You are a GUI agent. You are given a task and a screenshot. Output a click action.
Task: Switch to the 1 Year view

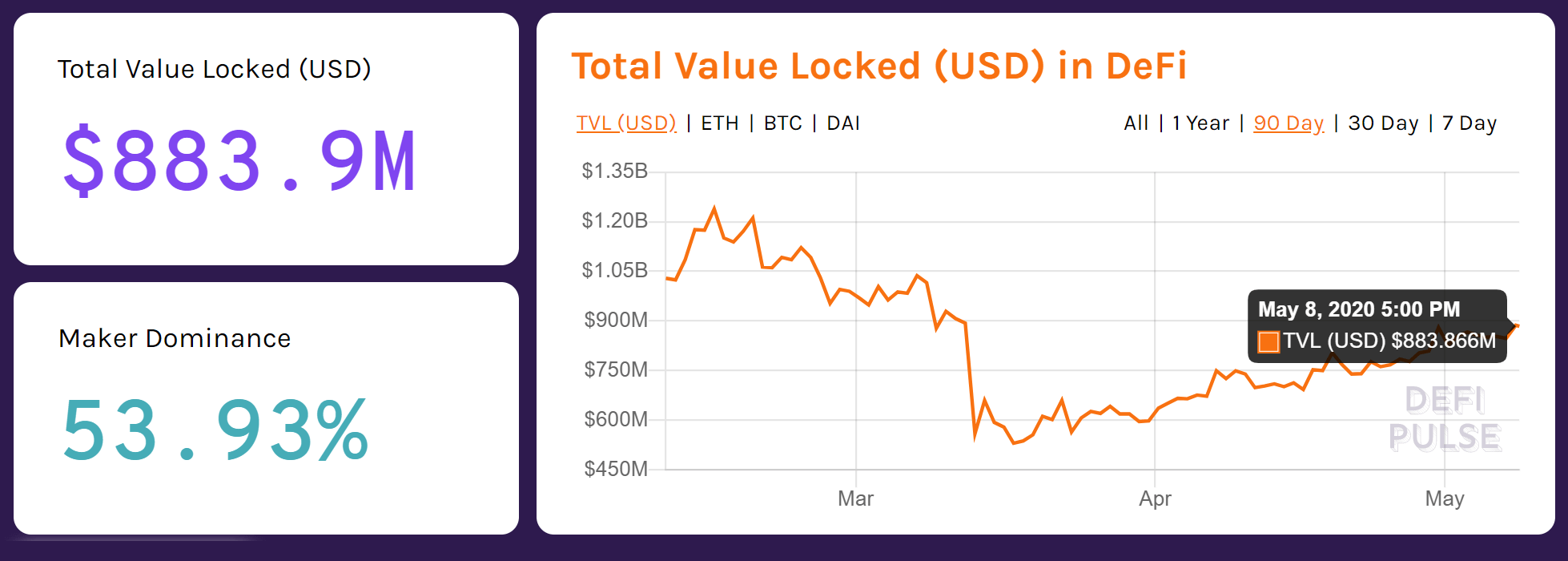1199,123
